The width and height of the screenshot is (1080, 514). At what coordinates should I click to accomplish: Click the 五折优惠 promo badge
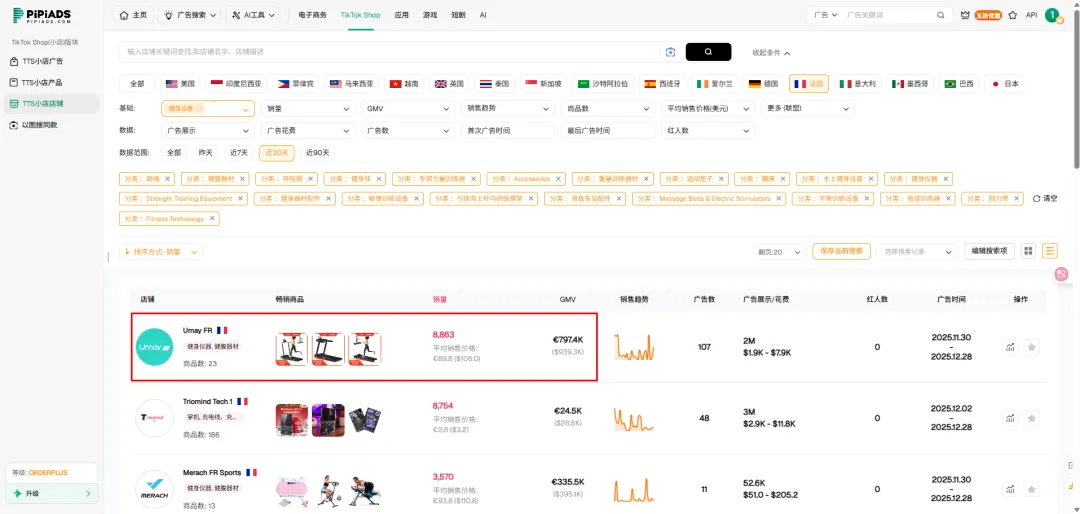coord(988,14)
